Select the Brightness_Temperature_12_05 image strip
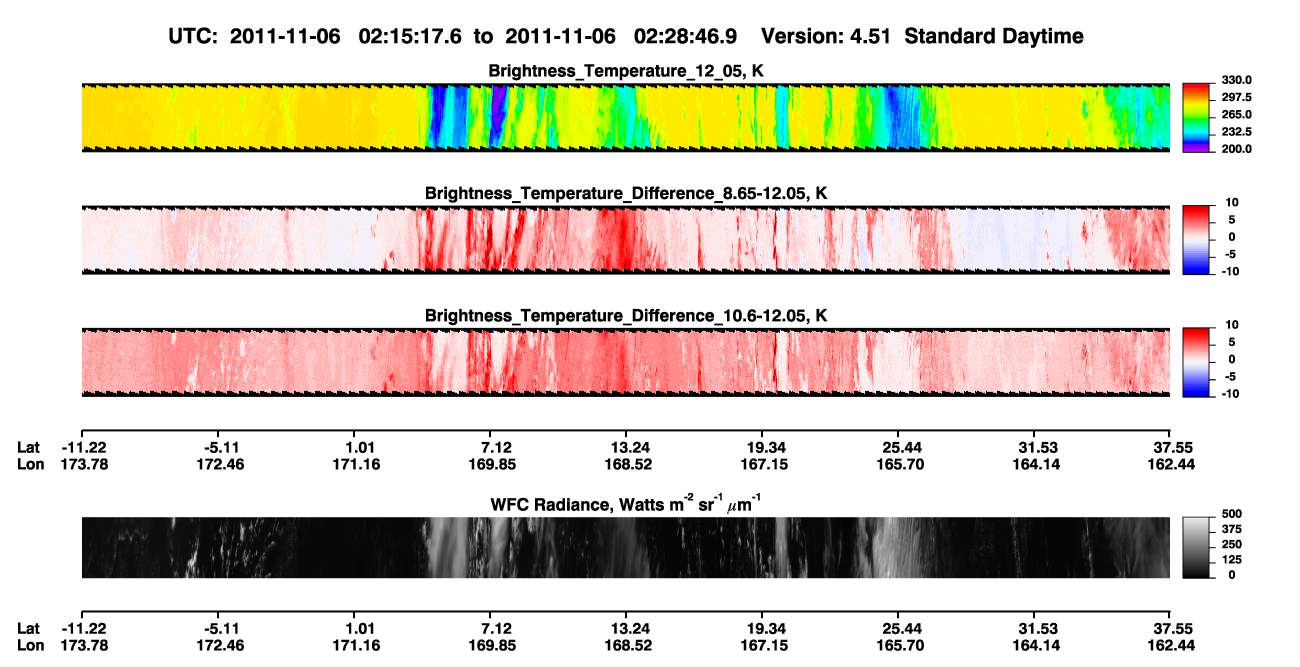This screenshot has height=667, width=1300. point(625,117)
